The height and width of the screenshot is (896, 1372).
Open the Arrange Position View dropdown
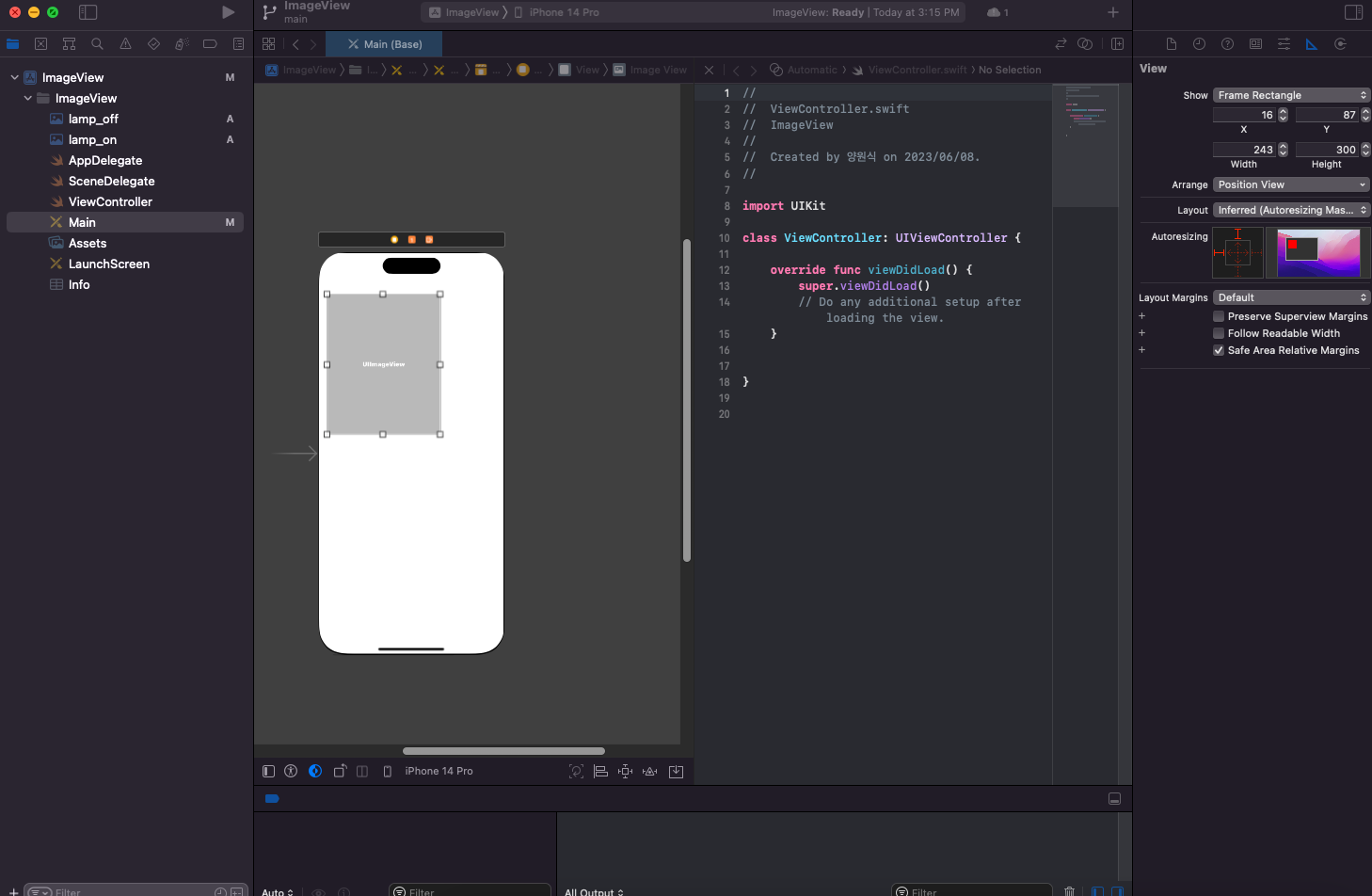[1291, 184]
